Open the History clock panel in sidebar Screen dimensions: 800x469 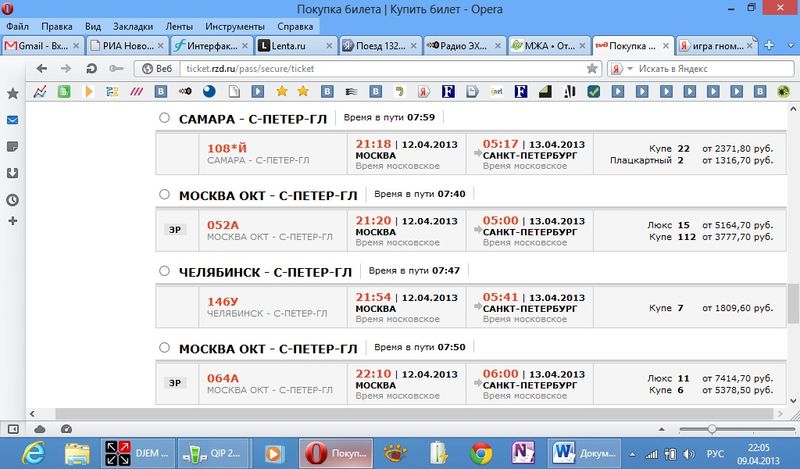point(13,198)
